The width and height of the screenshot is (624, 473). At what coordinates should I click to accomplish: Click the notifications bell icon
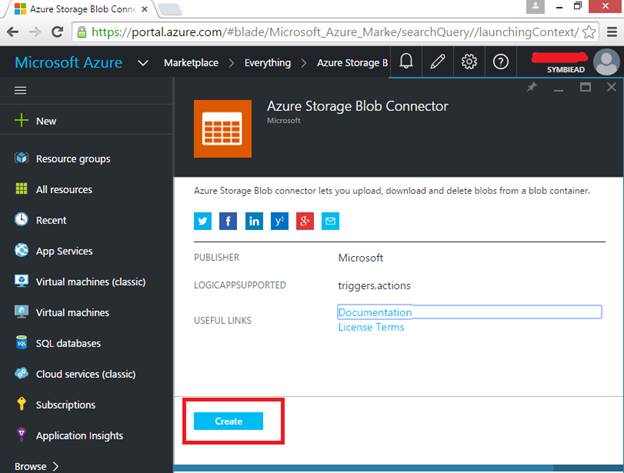click(x=407, y=62)
